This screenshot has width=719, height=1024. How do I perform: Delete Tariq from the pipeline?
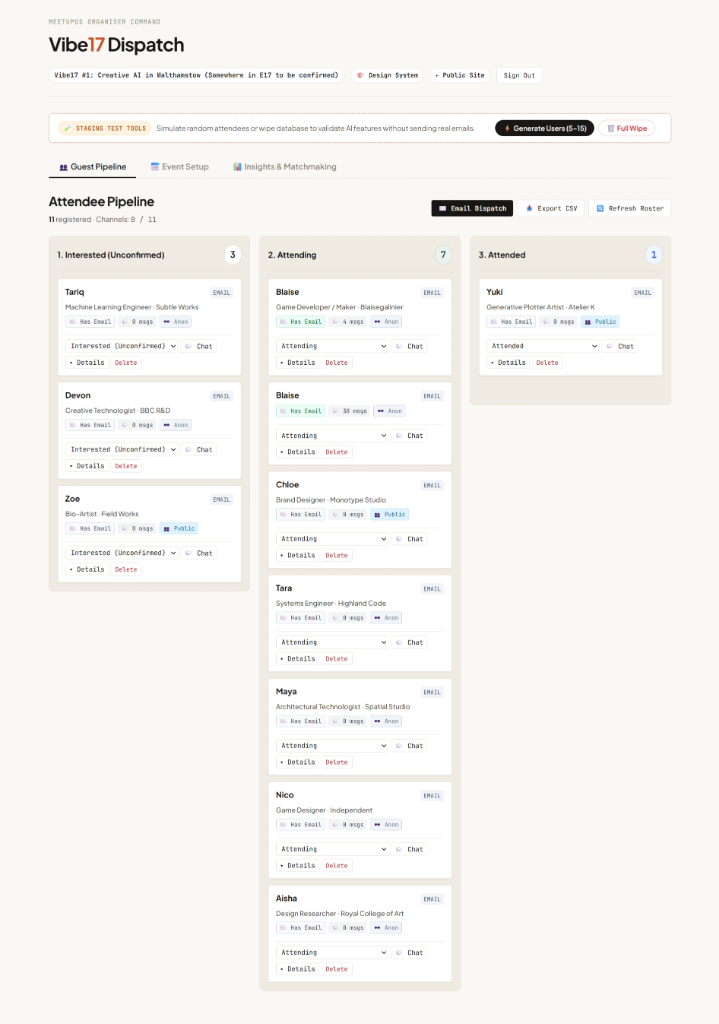126,362
